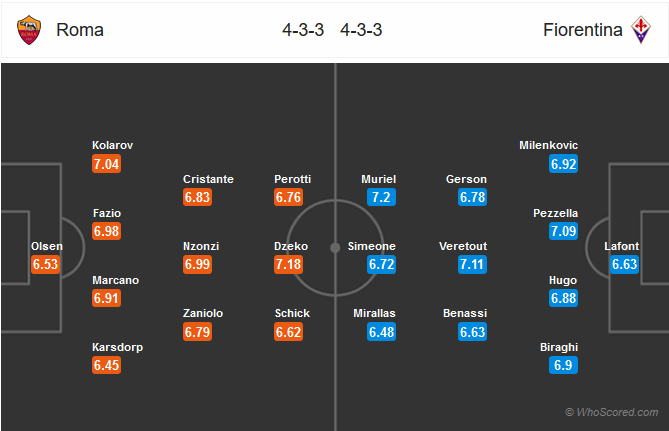Image resolution: width=669 pixels, height=431 pixels.
Task: Open the Fiorentina team name link
Action: tap(582, 30)
